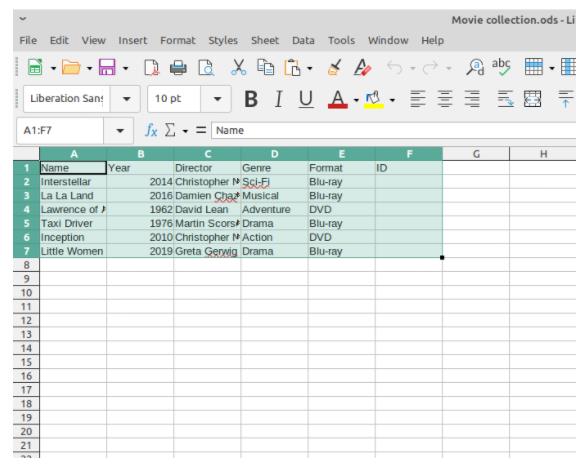Select column H header

pyautogui.click(x=543, y=154)
